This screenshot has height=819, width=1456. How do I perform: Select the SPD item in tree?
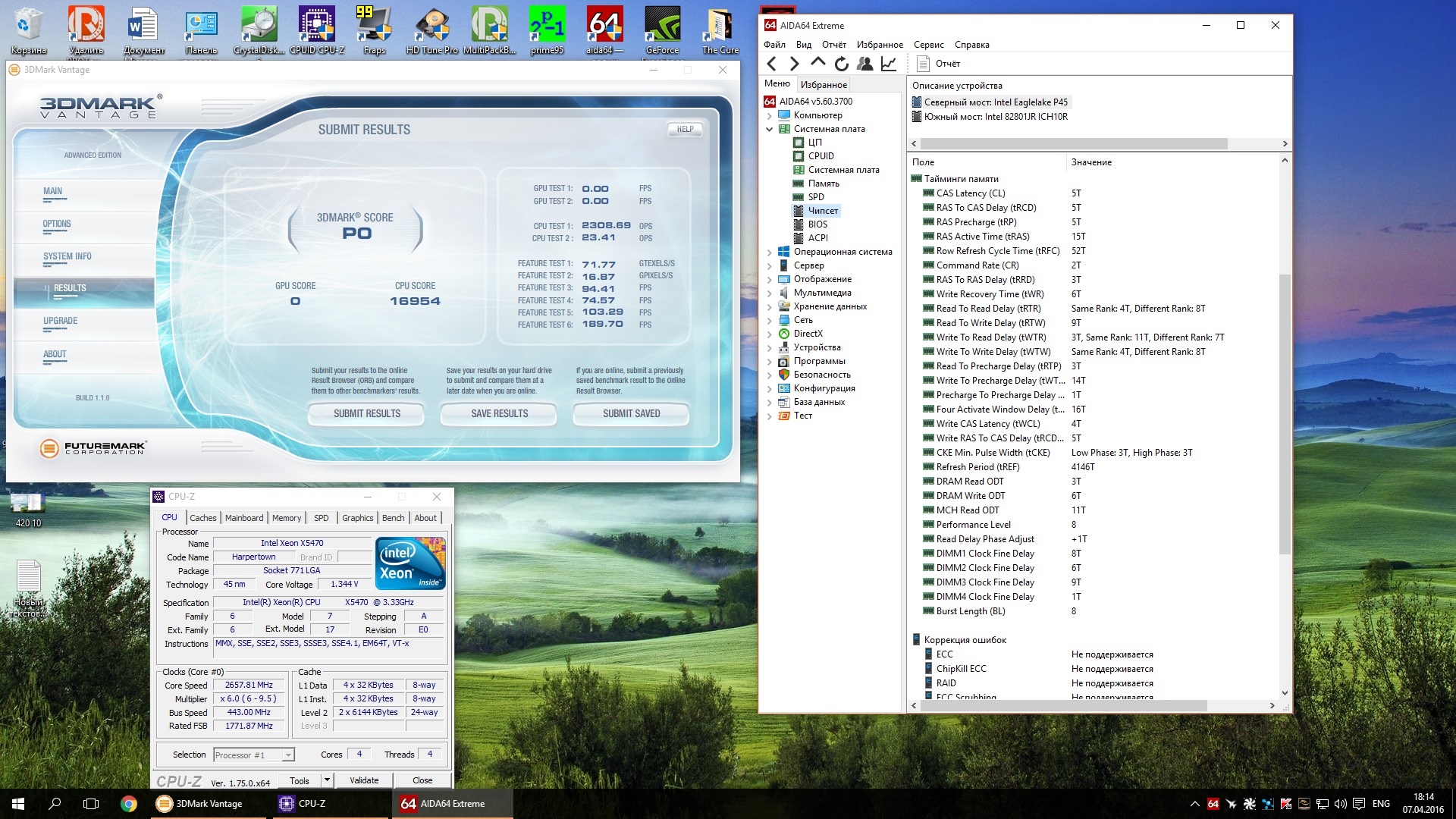click(x=816, y=197)
